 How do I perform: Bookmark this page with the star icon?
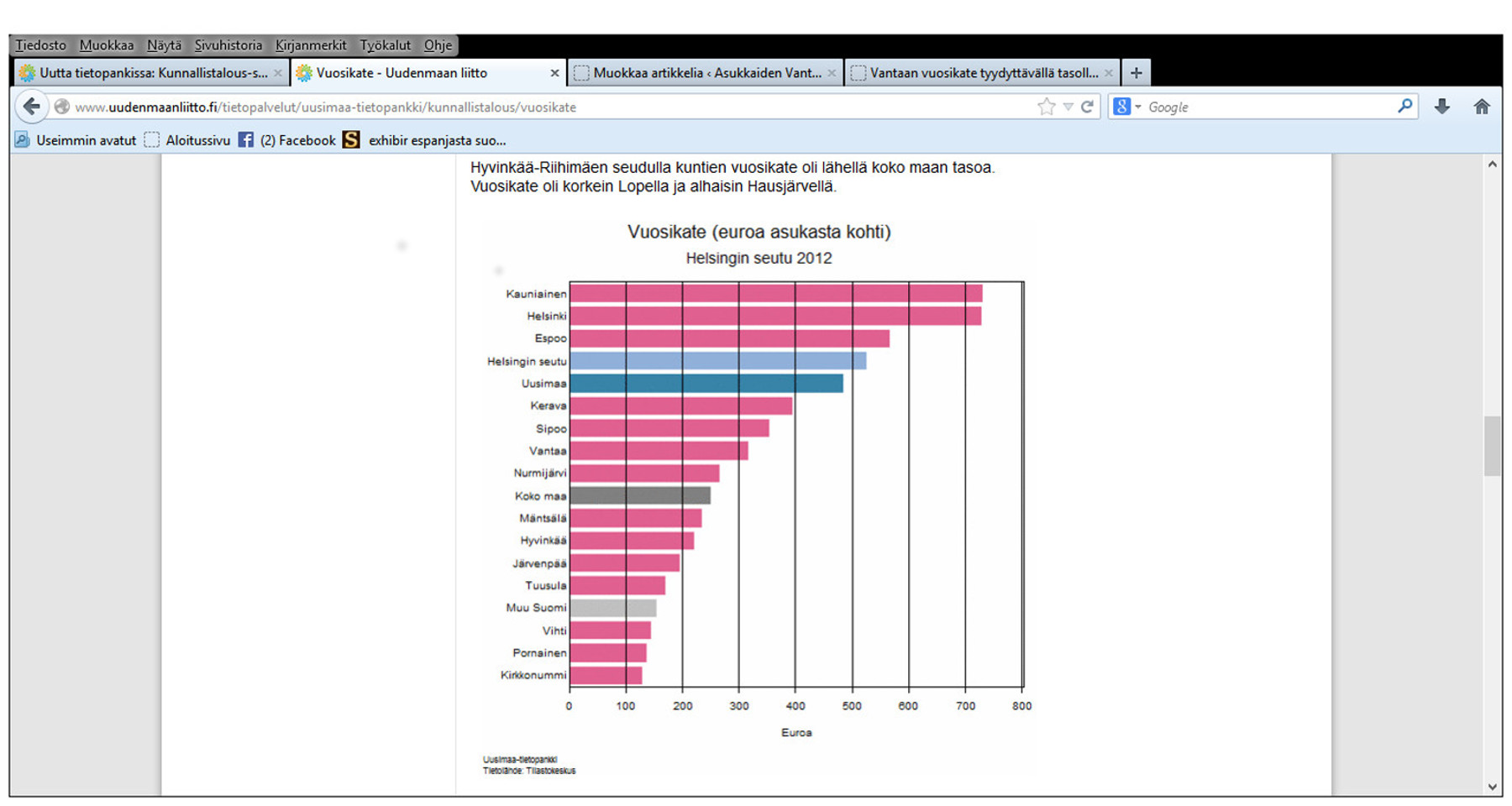point(1046,107)
